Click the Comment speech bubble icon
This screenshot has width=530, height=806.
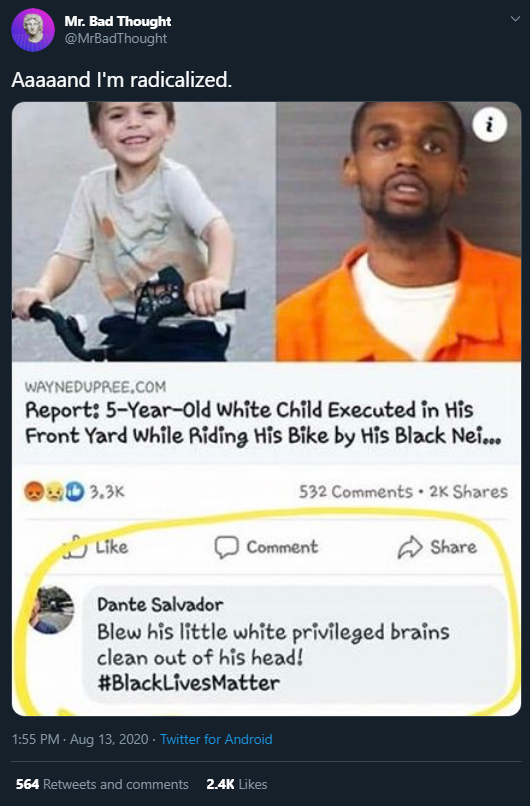226,547
